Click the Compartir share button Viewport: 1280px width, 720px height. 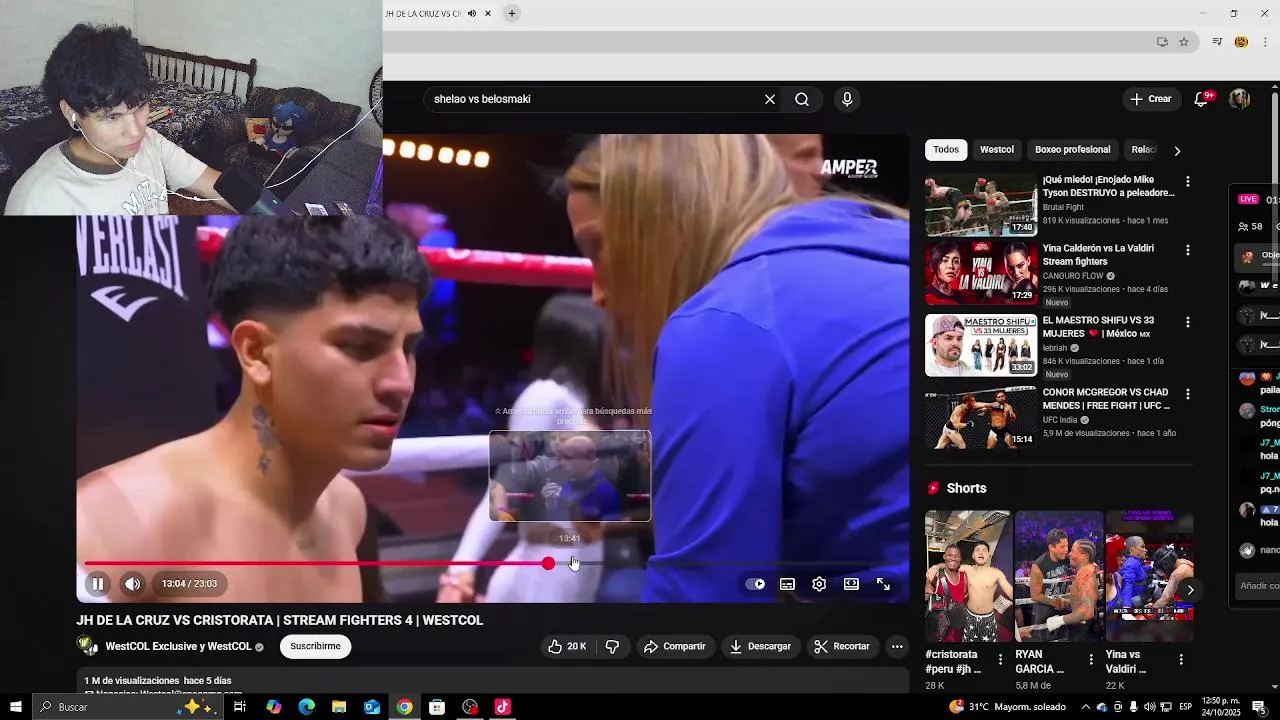pos(675,647)
